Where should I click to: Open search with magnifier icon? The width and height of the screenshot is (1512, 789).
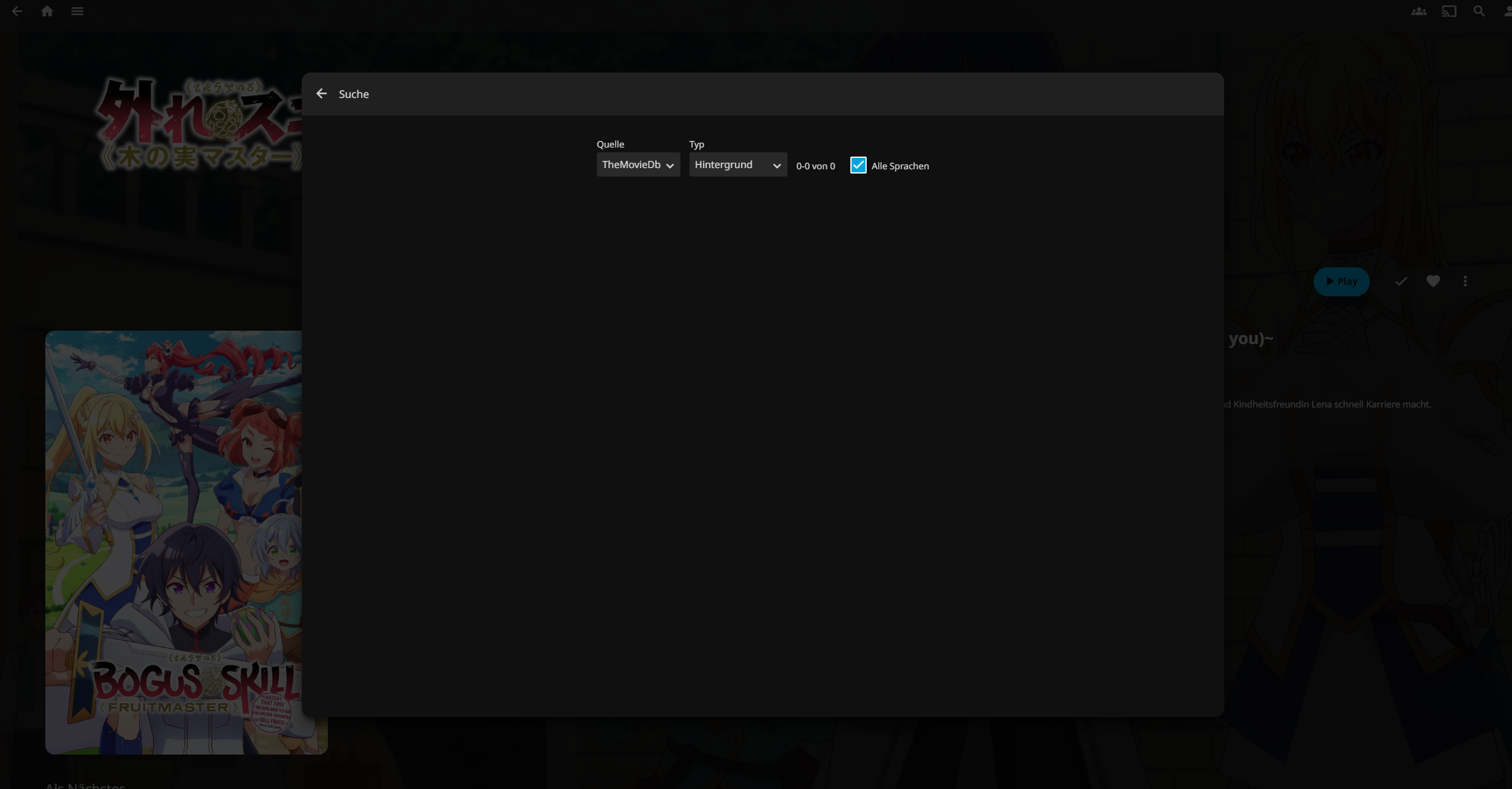(x=1479, y=11)
